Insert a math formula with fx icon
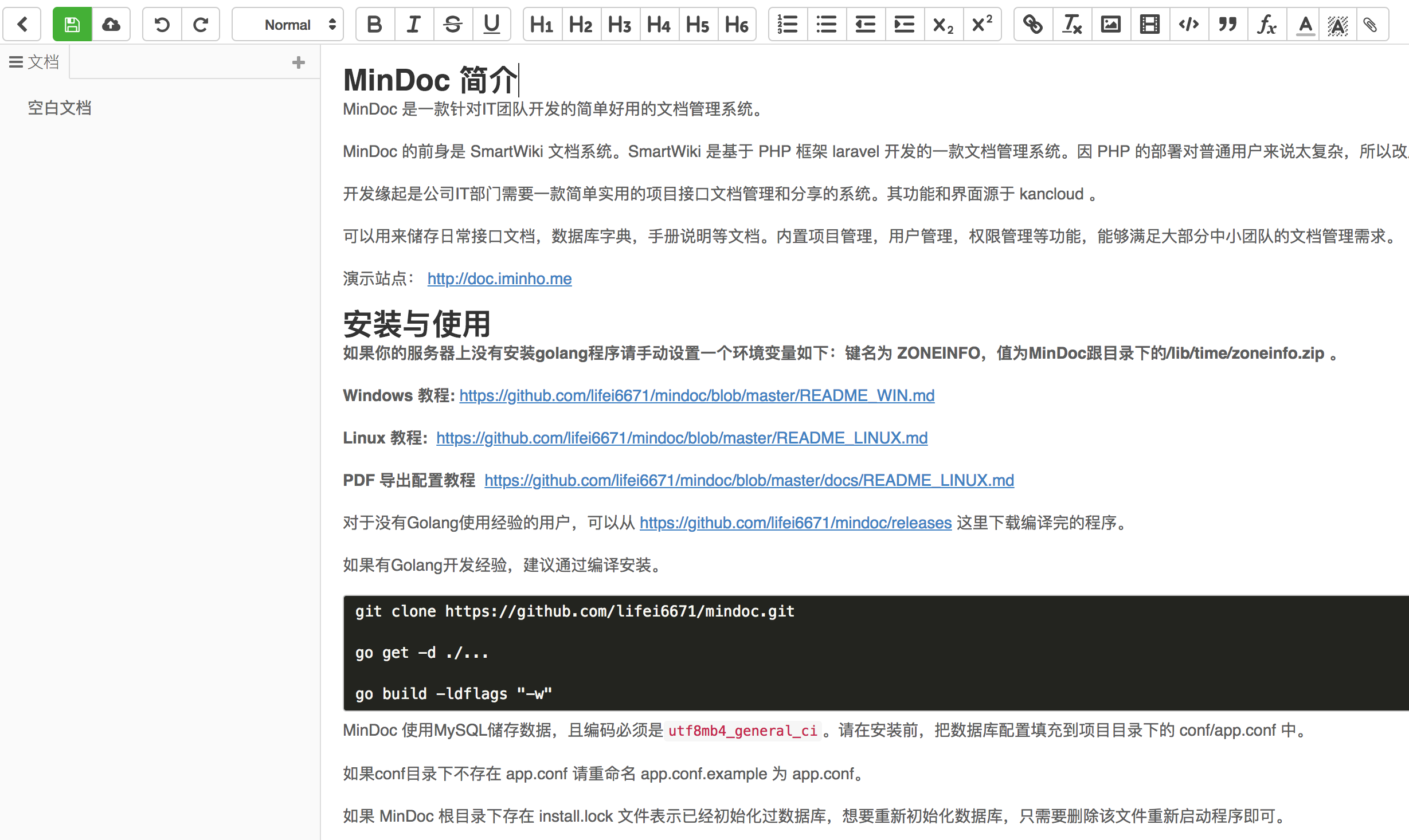Screen dimensions: 1409x840 click(x=1266, y=24)
